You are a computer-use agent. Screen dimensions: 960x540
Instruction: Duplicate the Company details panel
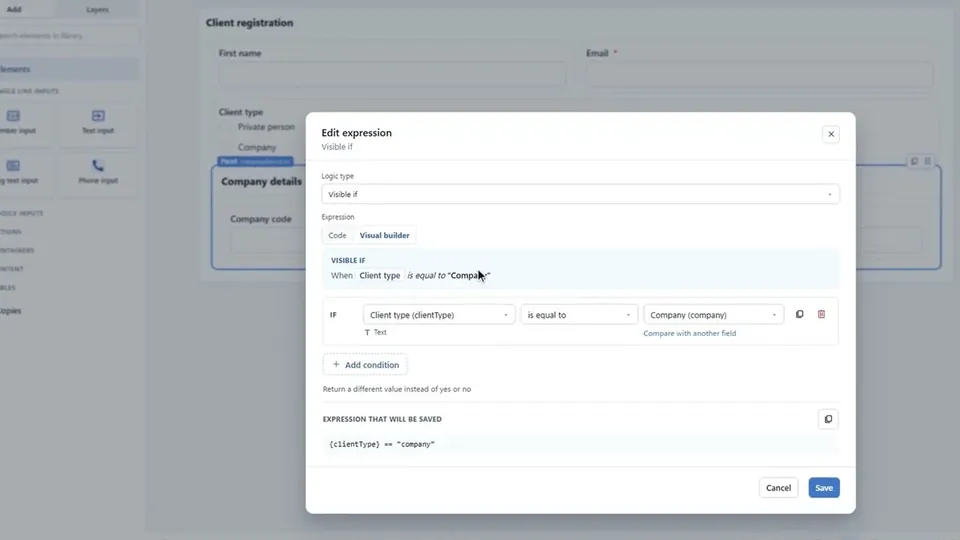pyautogui.click(x=914, y=161)
